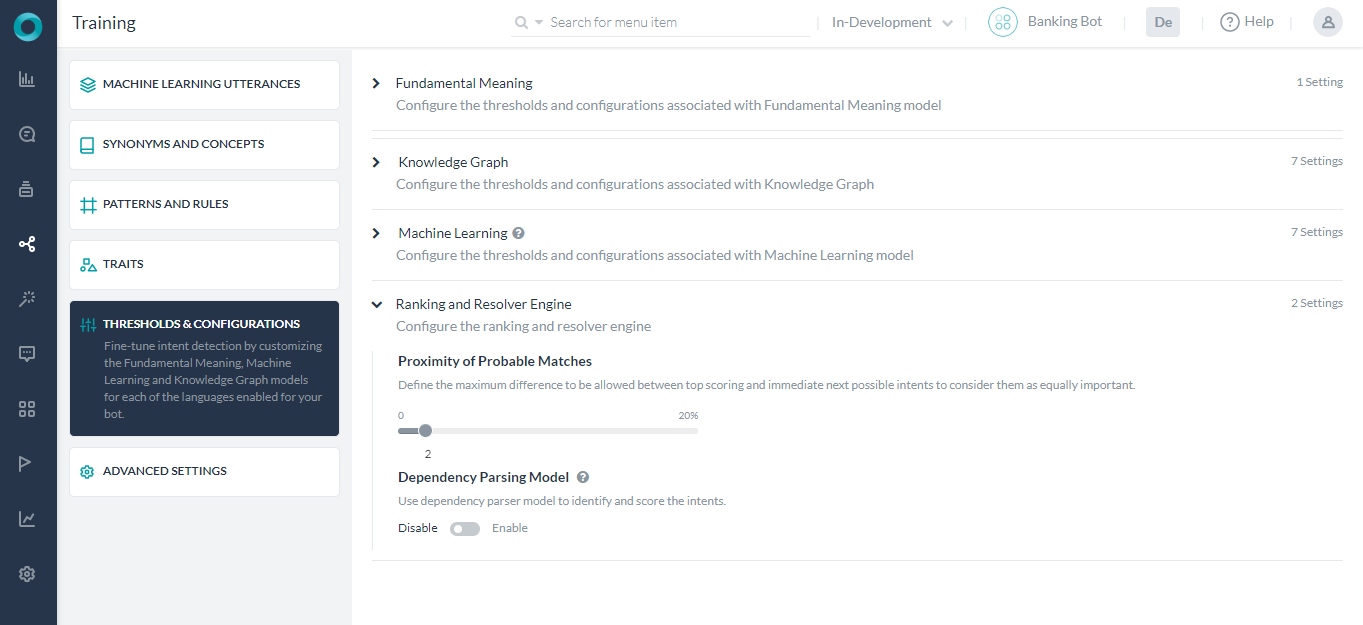
Task: Open the In-Development status dropdown
Action: (x=892, y=22)
